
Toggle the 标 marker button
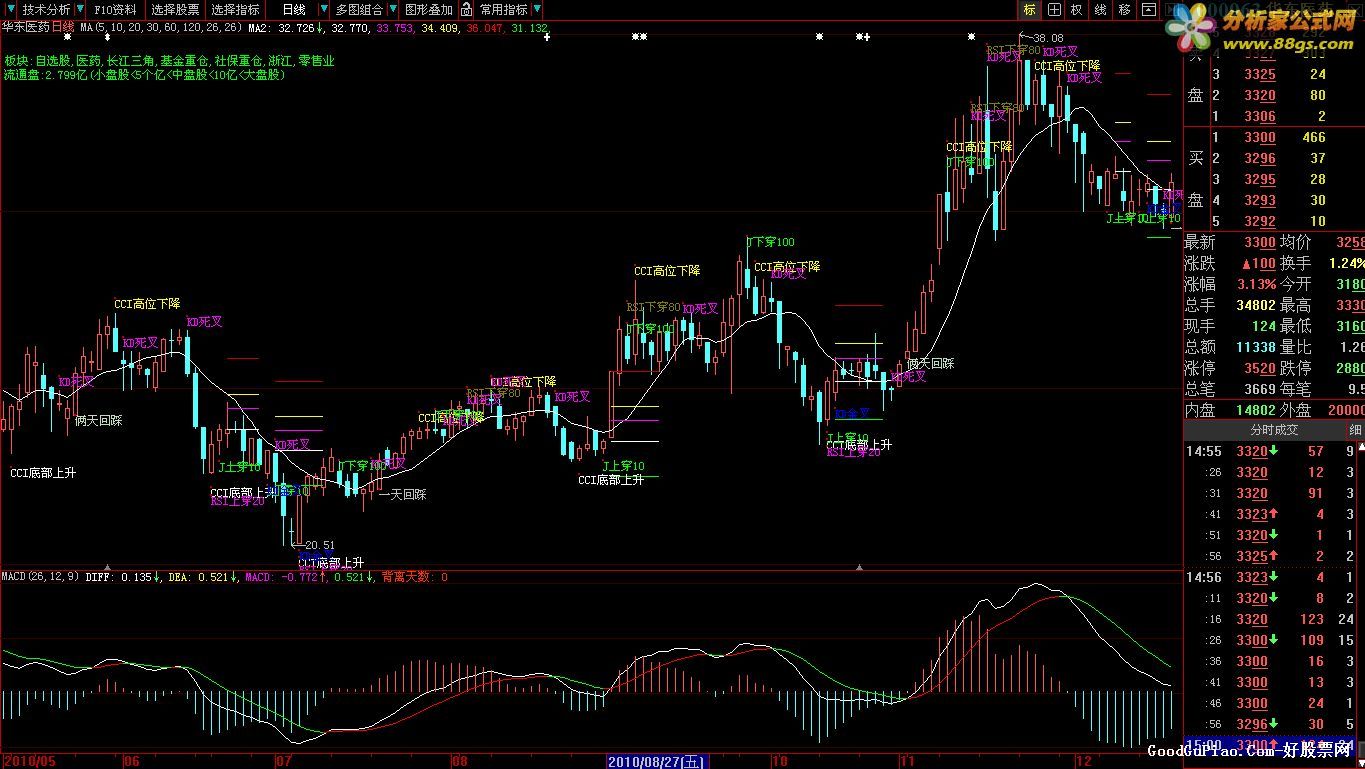(x=1030, y=10)
